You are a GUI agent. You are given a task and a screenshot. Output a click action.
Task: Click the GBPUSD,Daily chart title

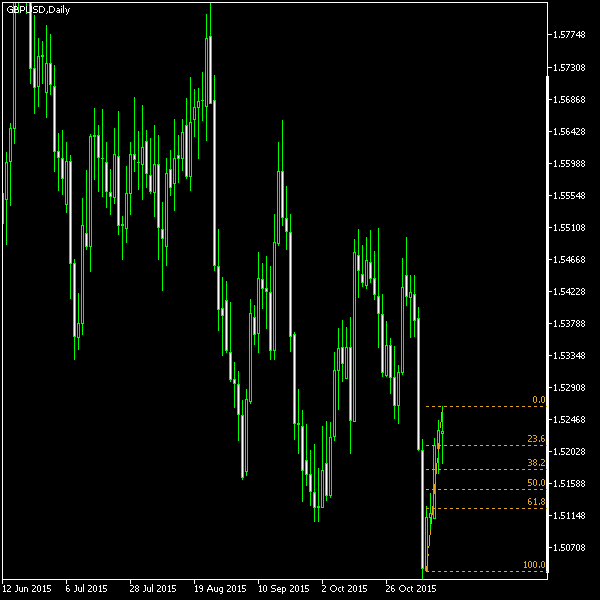pyautogui.click(x=38, y=10)
